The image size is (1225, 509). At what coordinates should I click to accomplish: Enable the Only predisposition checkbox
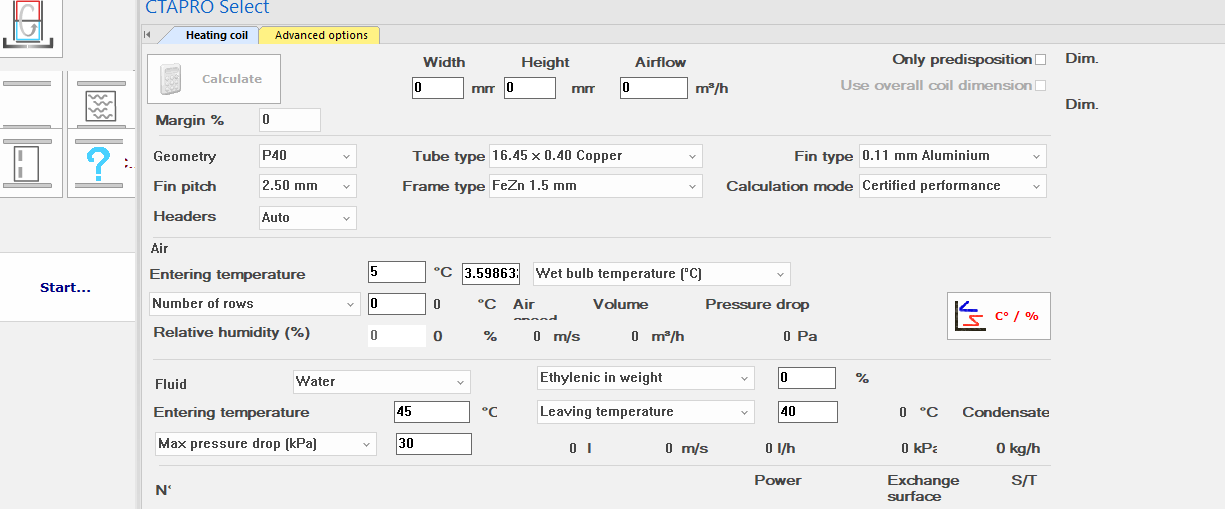point(1041,60)
